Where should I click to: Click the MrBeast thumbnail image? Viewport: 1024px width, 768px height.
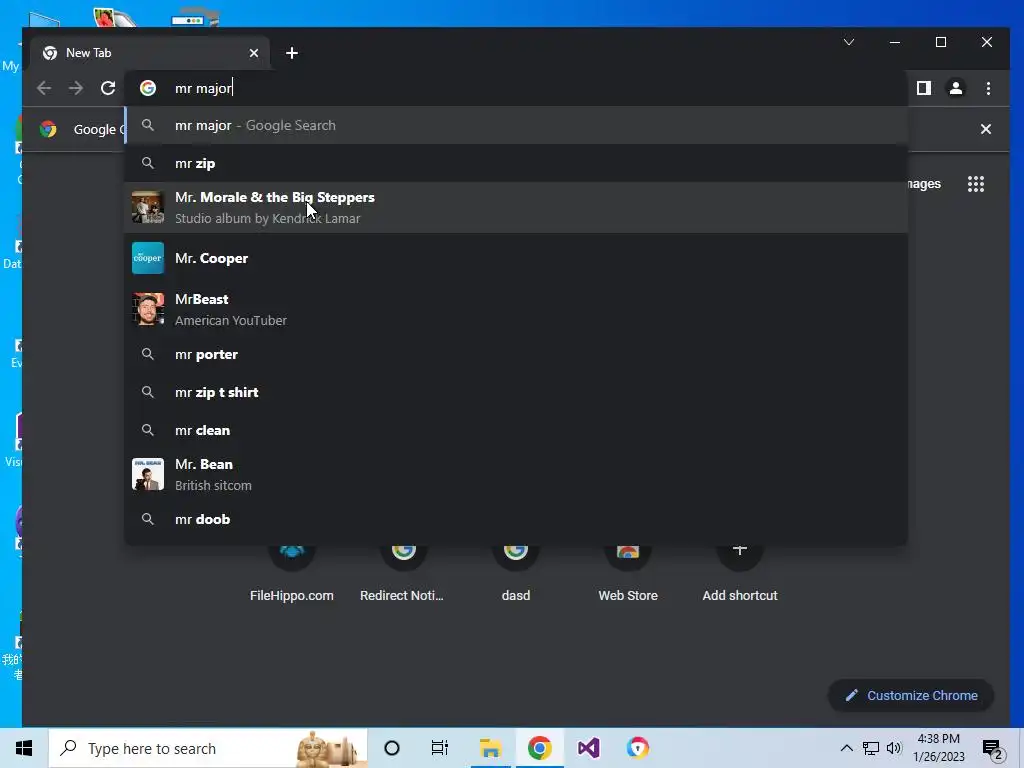[x=148, y=309]
